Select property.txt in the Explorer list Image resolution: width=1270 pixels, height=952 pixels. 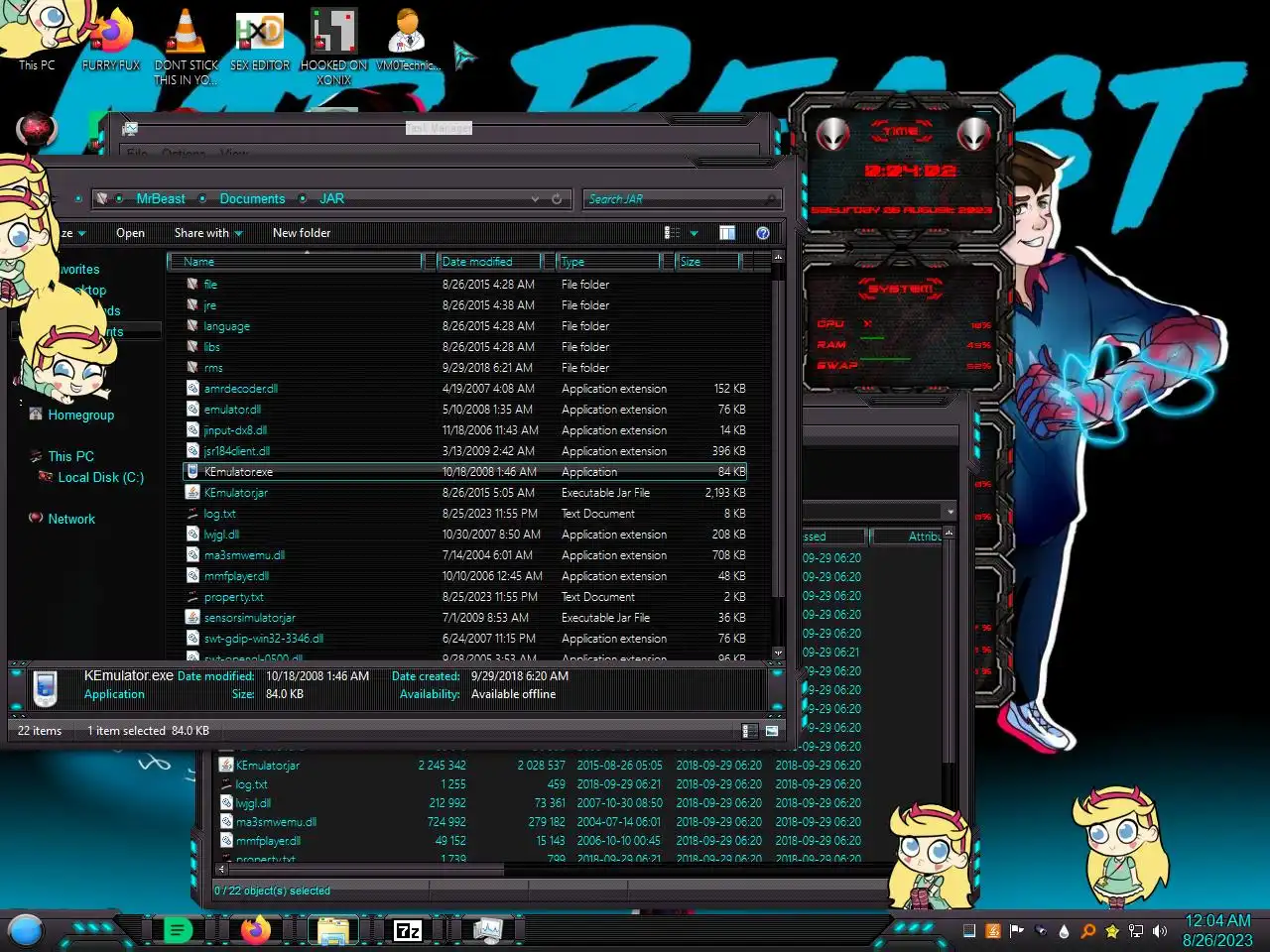[465, 597]
